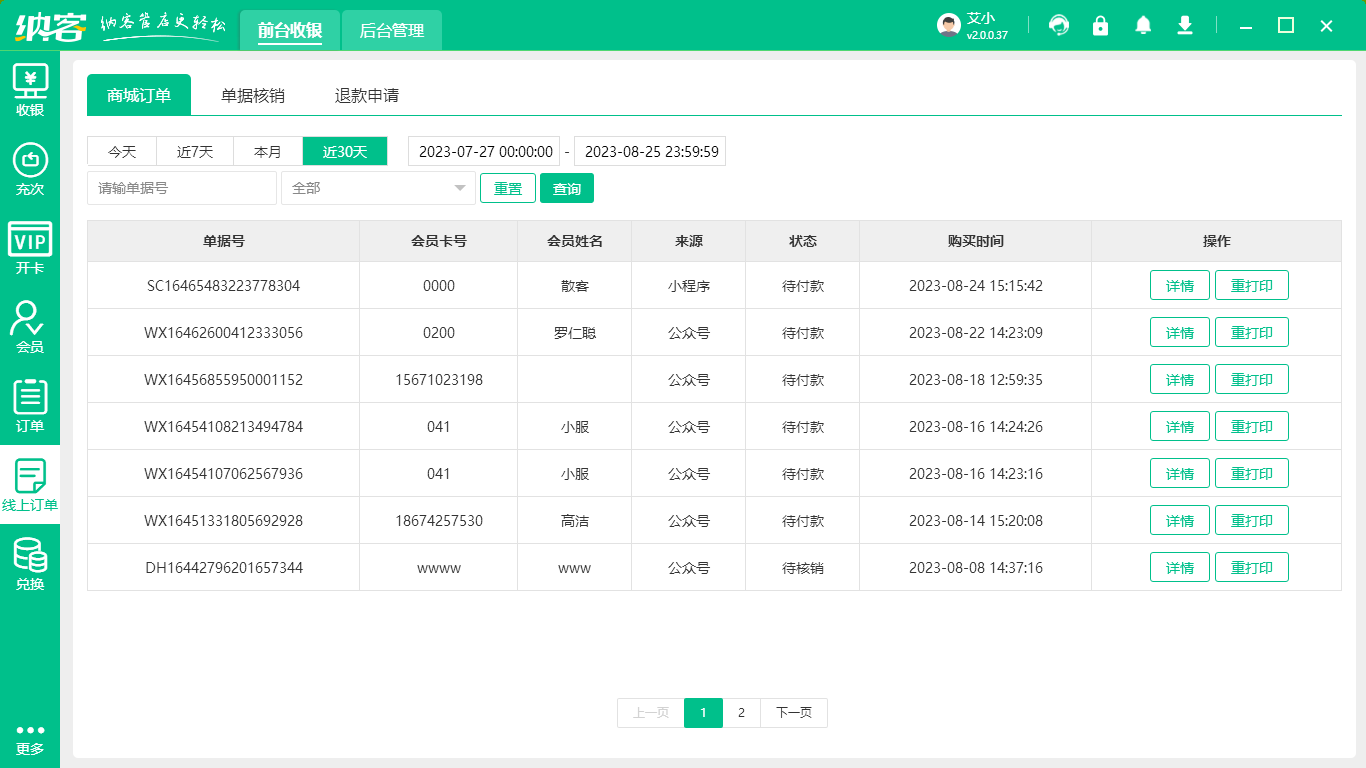Focus the 请输单据号 input field
Screen dimensions: 1366x768
(x=182, y=188)
